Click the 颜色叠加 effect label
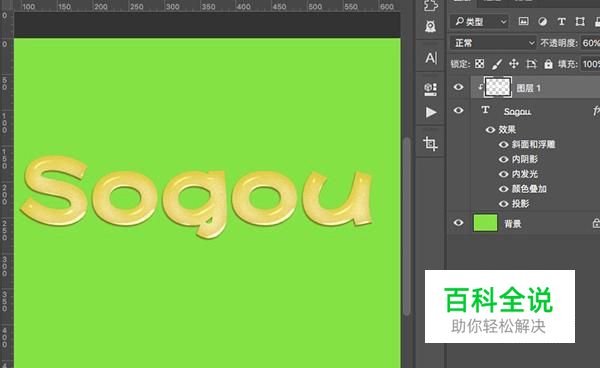 pyautogui.click(x=529, y=189)
